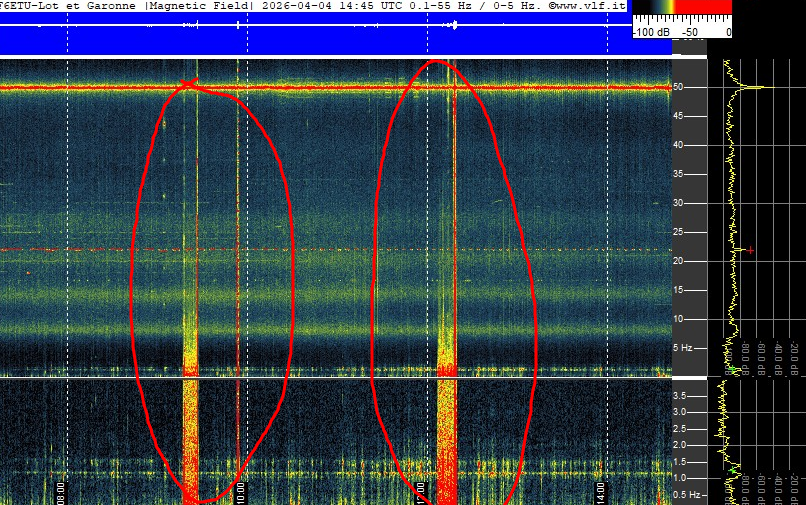Click the -50 dB tick on color scale
The height and width of the screenshot is (505, 806).
tap(689, 32)
